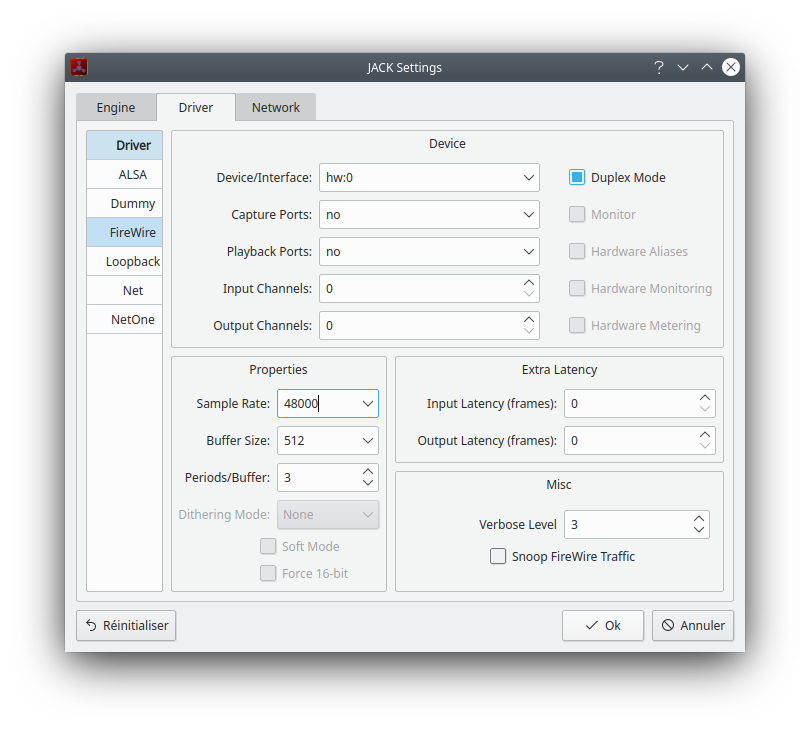Click the Réinitialiser reset button
Viewport: 810px width, 729px height.
126,626
